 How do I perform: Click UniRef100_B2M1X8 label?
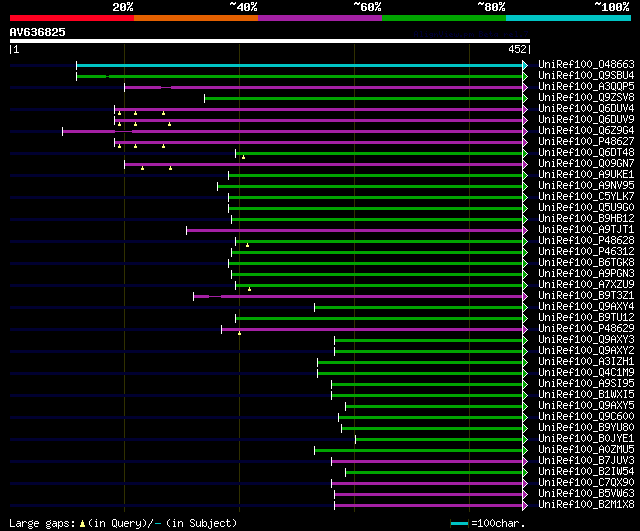[586, 505]
